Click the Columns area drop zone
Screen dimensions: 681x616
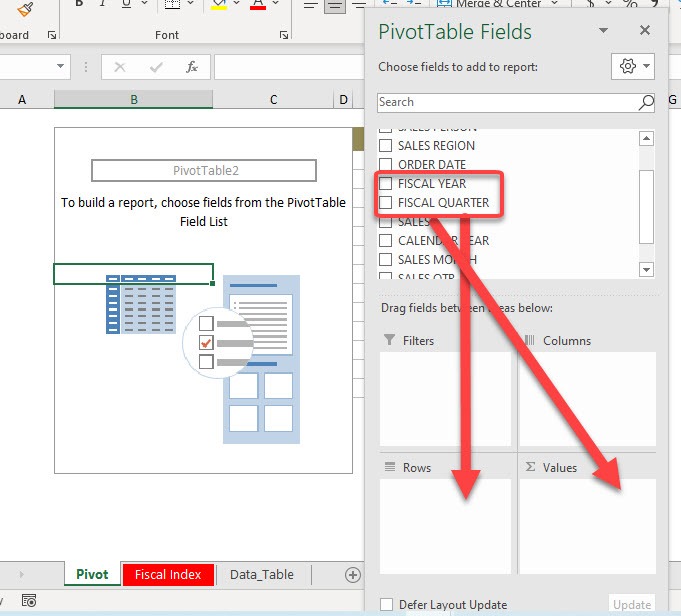pyautogui.click(x=588, y=399)
